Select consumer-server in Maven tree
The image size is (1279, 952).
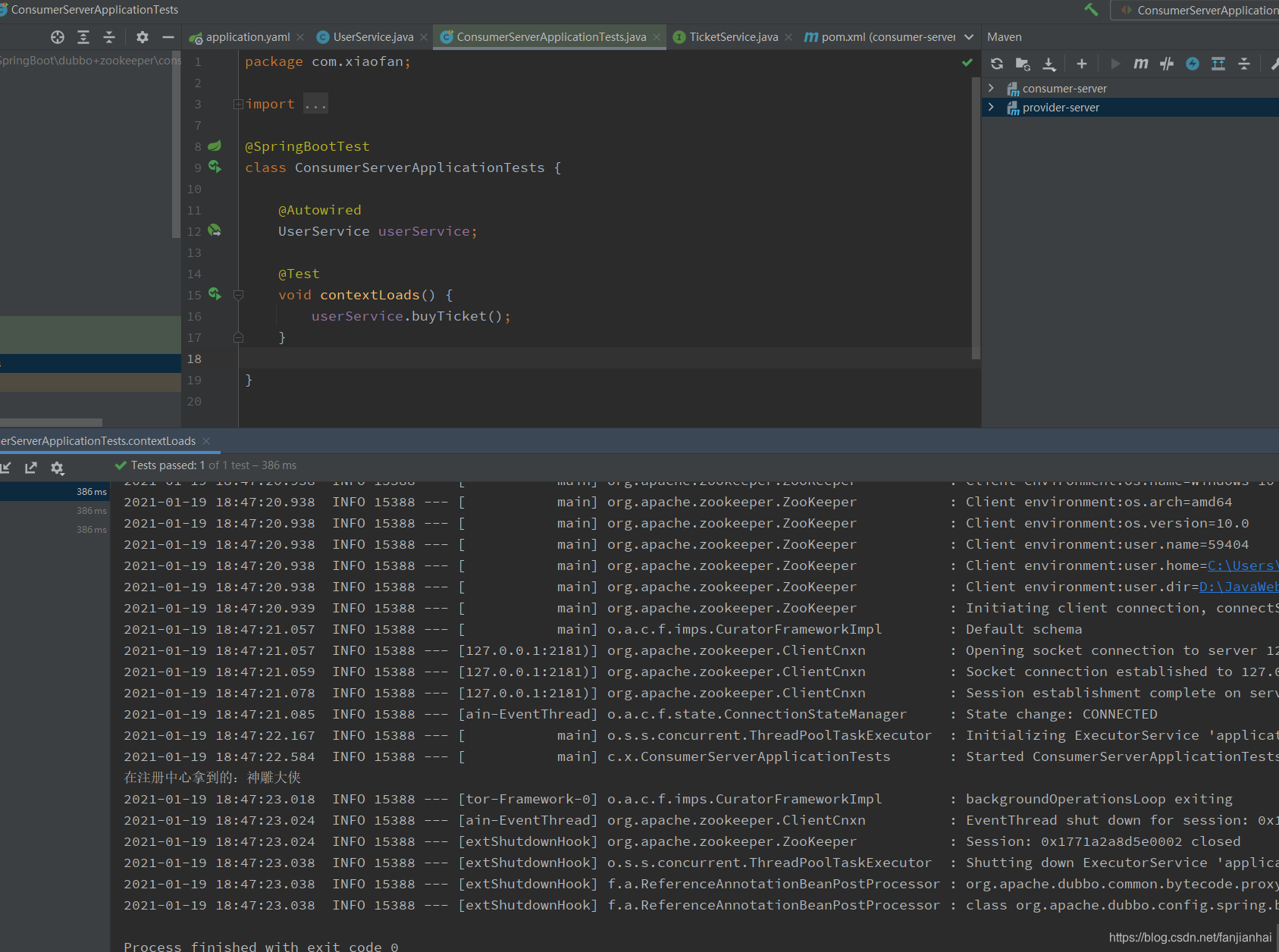[1064, 89]
